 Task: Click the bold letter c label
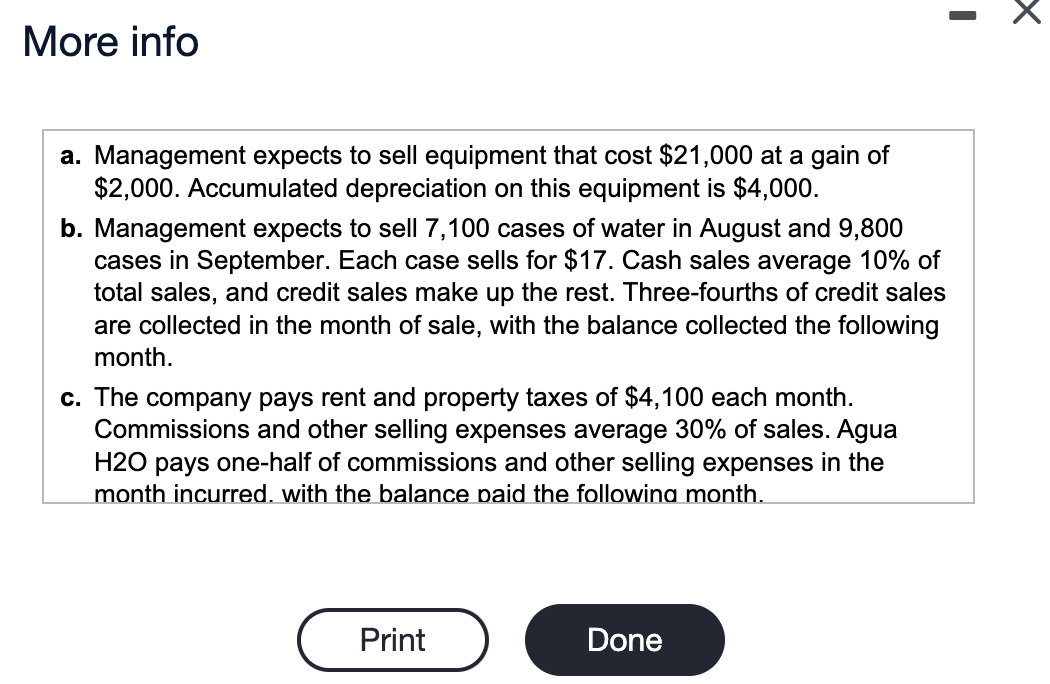69,397
